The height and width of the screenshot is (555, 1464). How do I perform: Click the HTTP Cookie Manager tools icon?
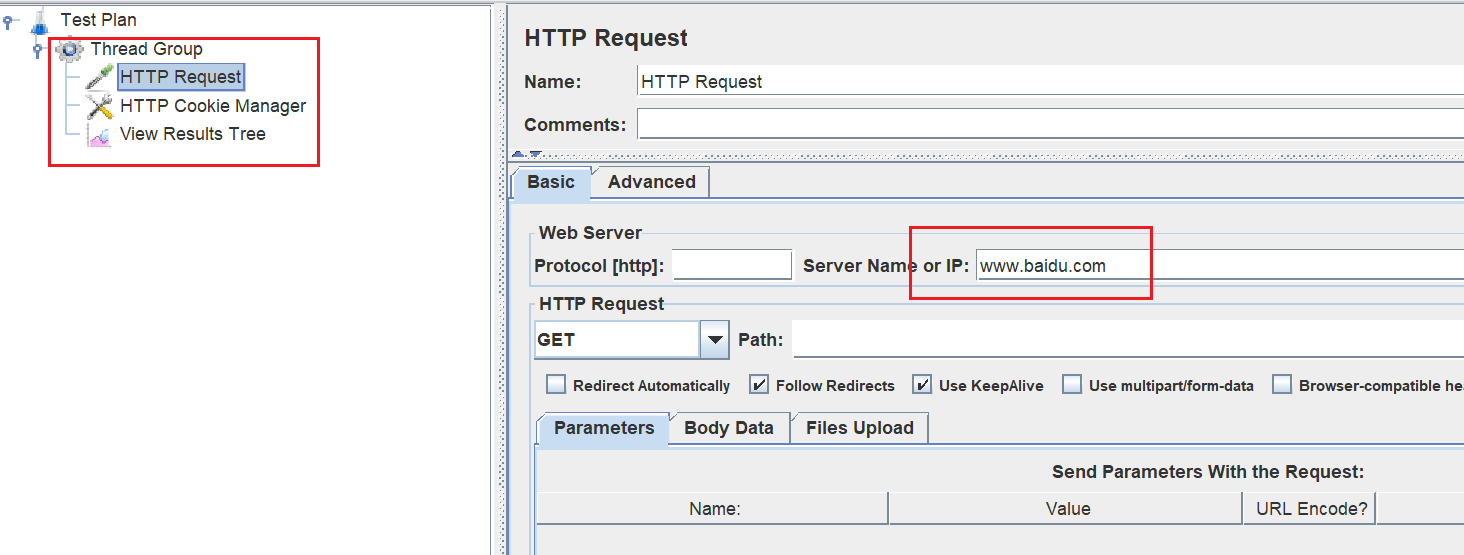pyautogui.click(x=99, y=106)
